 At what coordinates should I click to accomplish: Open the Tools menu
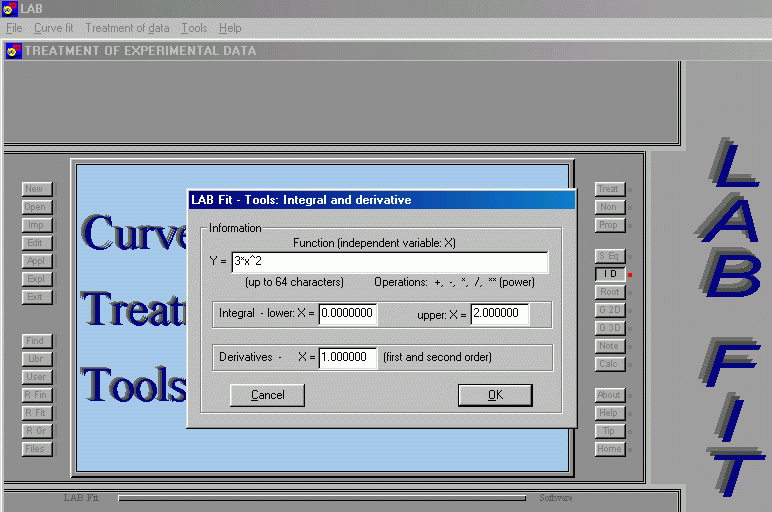pyautogui.click(x=194, y=28)
